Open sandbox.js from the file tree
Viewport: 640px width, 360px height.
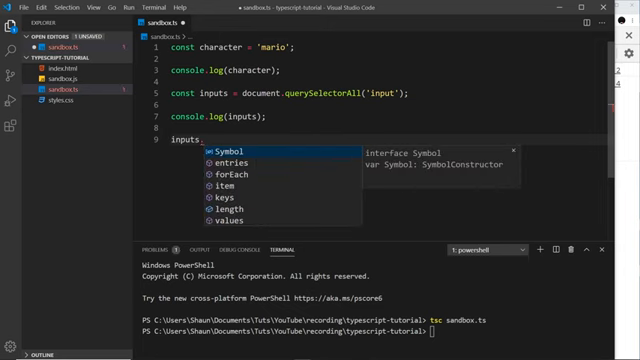click(63, 79)
